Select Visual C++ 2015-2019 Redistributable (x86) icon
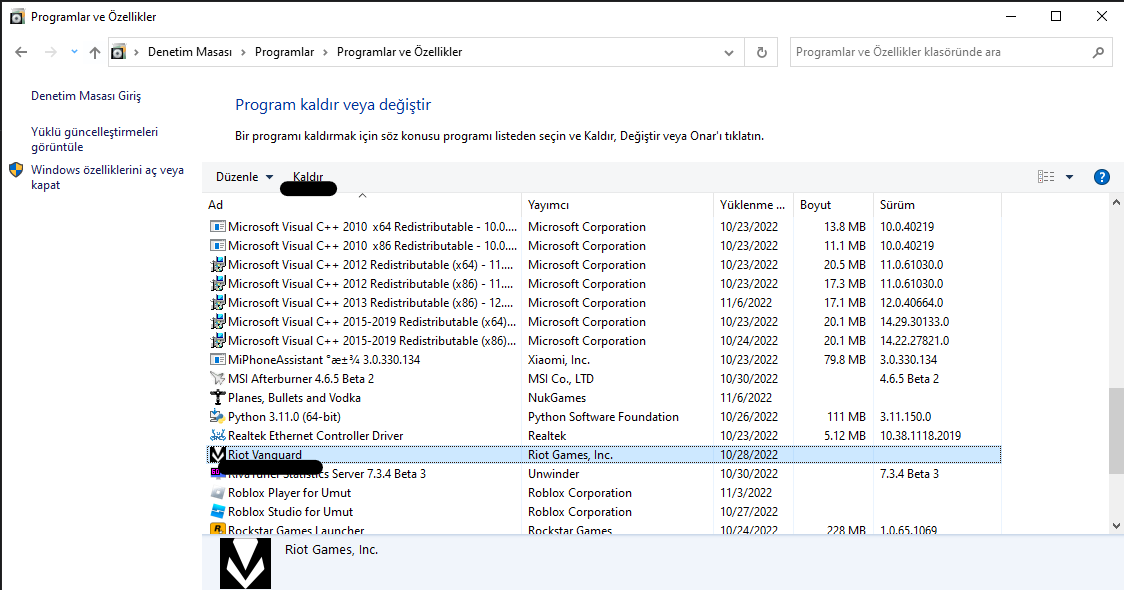 coord(218,341)
